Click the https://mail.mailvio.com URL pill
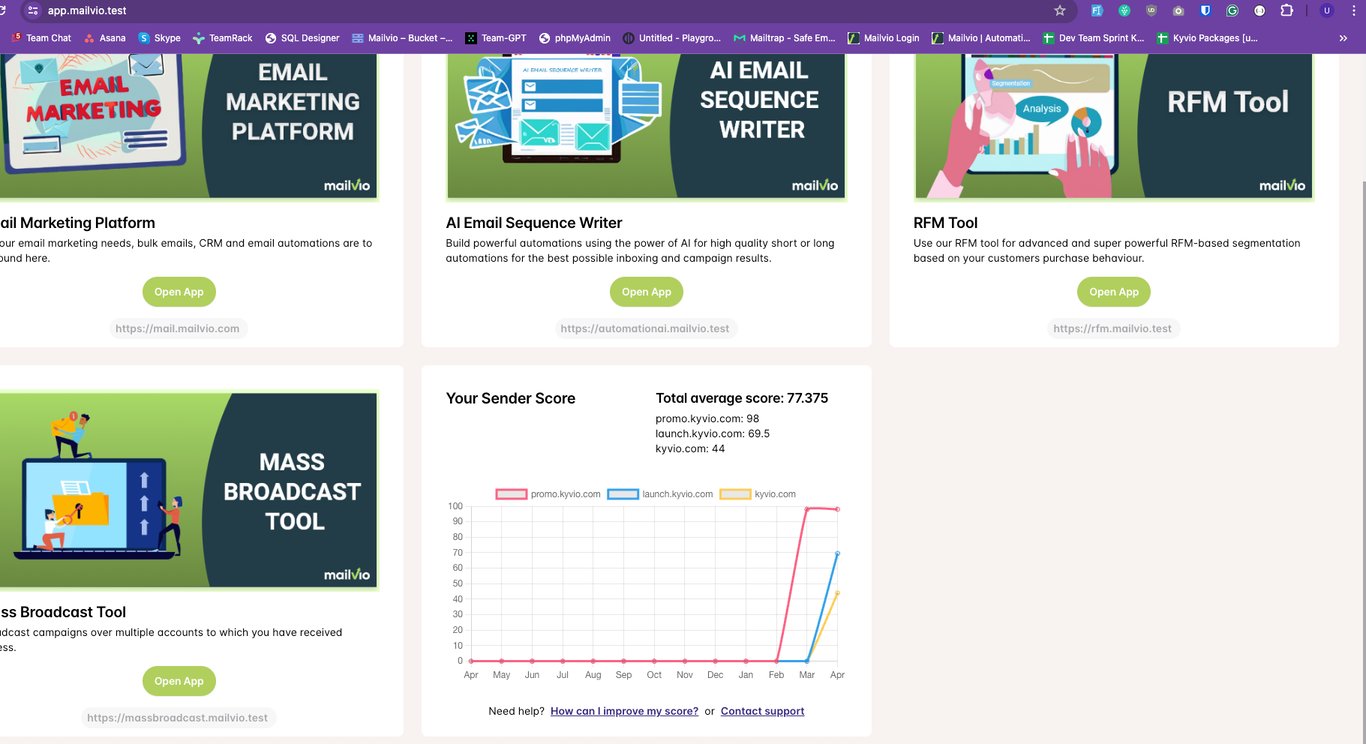 (x=178, y=328)
